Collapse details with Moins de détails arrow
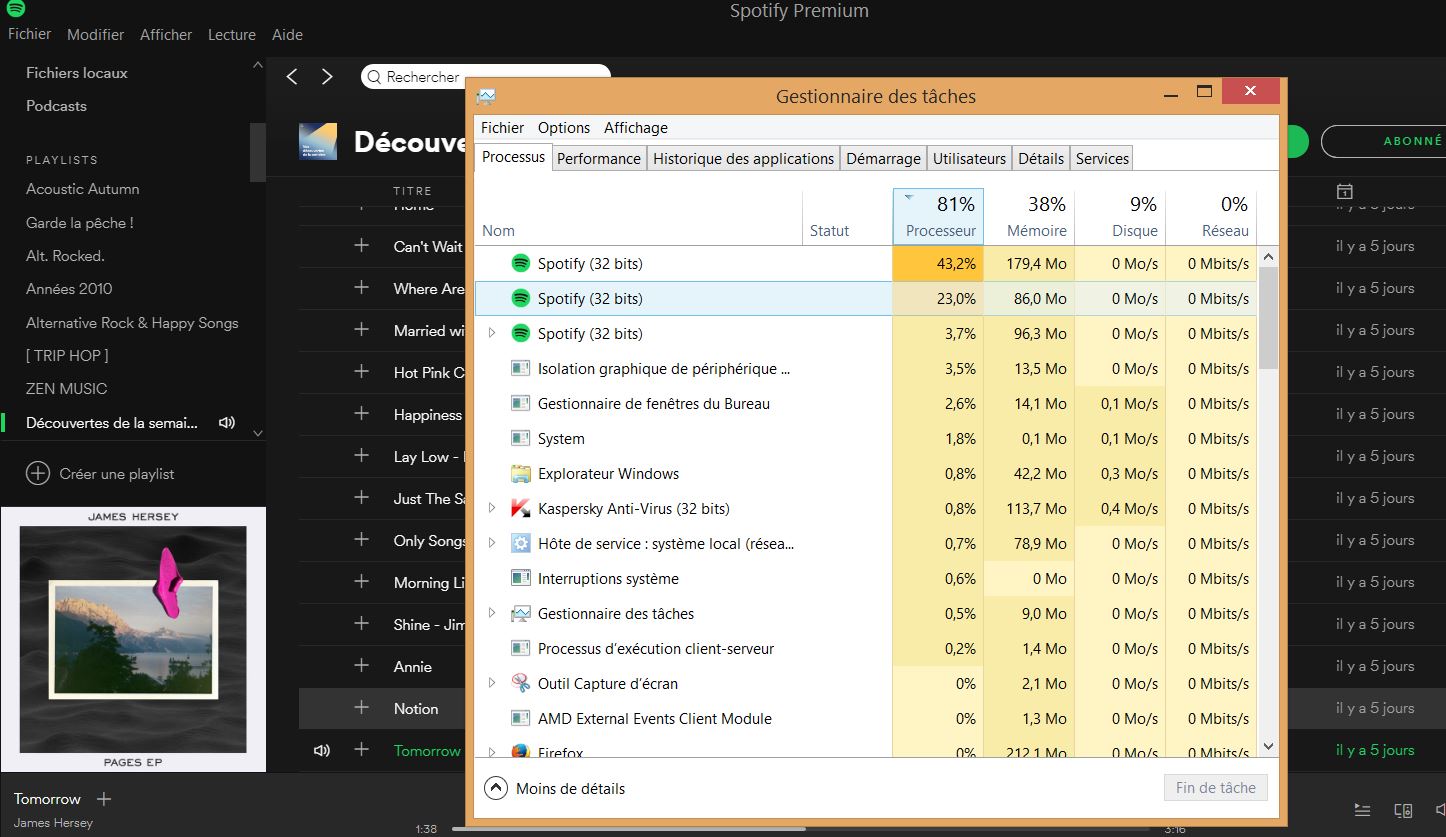1446x837 pixels. point(495,788)
